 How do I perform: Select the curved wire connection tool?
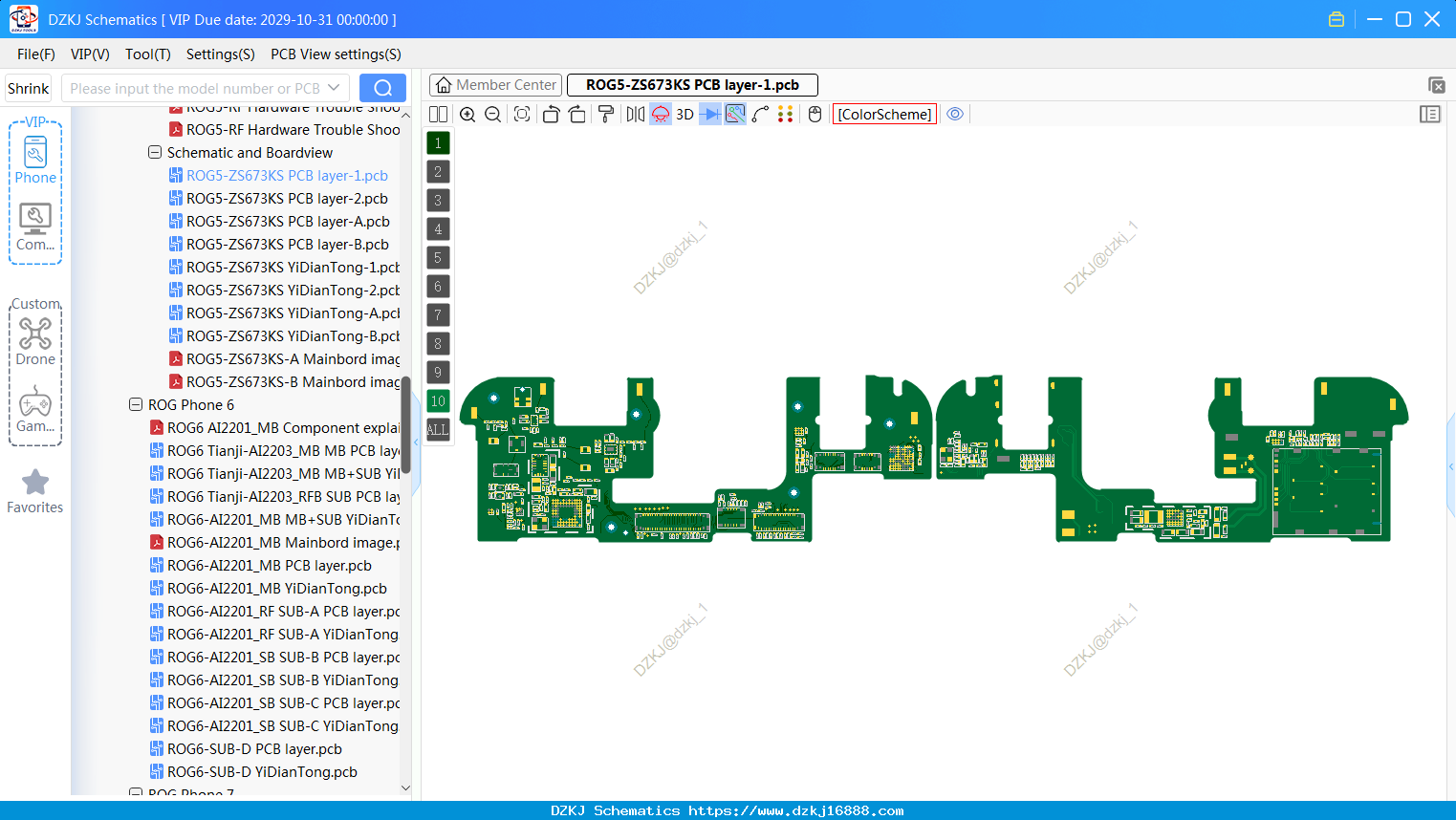coord(761,115)
